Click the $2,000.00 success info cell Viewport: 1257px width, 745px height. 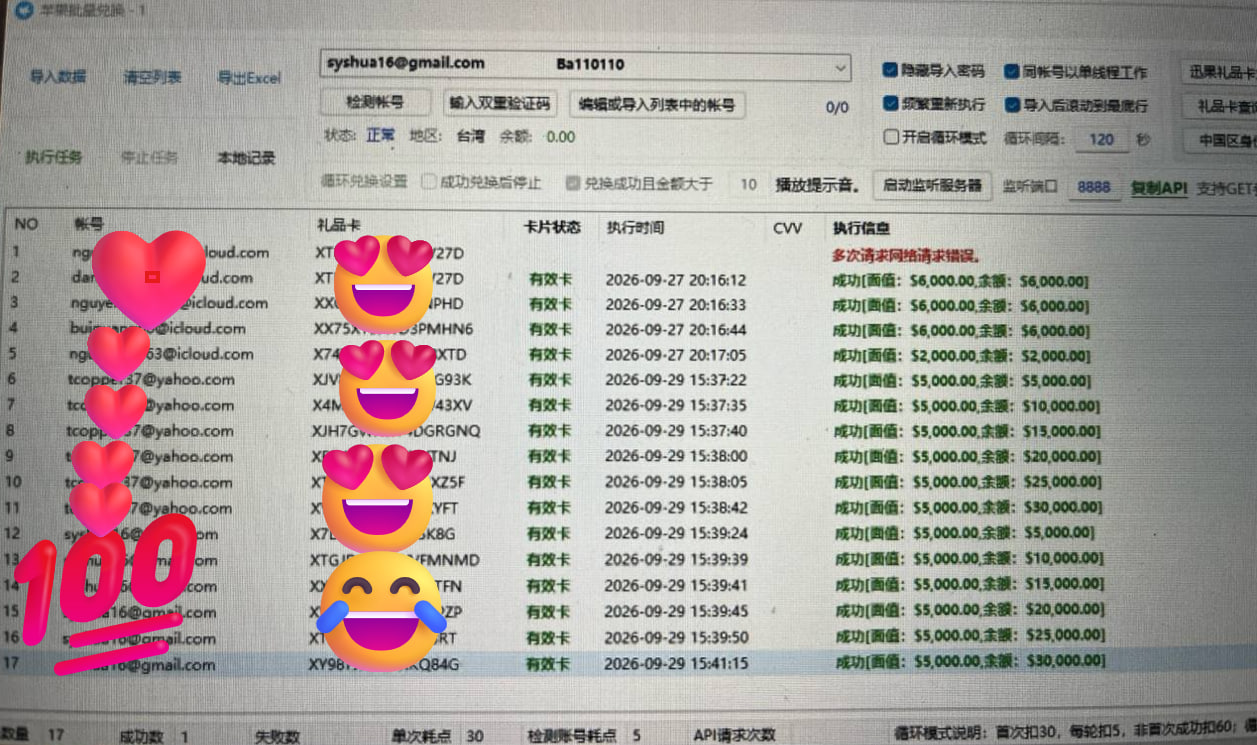tap(961, 356)
